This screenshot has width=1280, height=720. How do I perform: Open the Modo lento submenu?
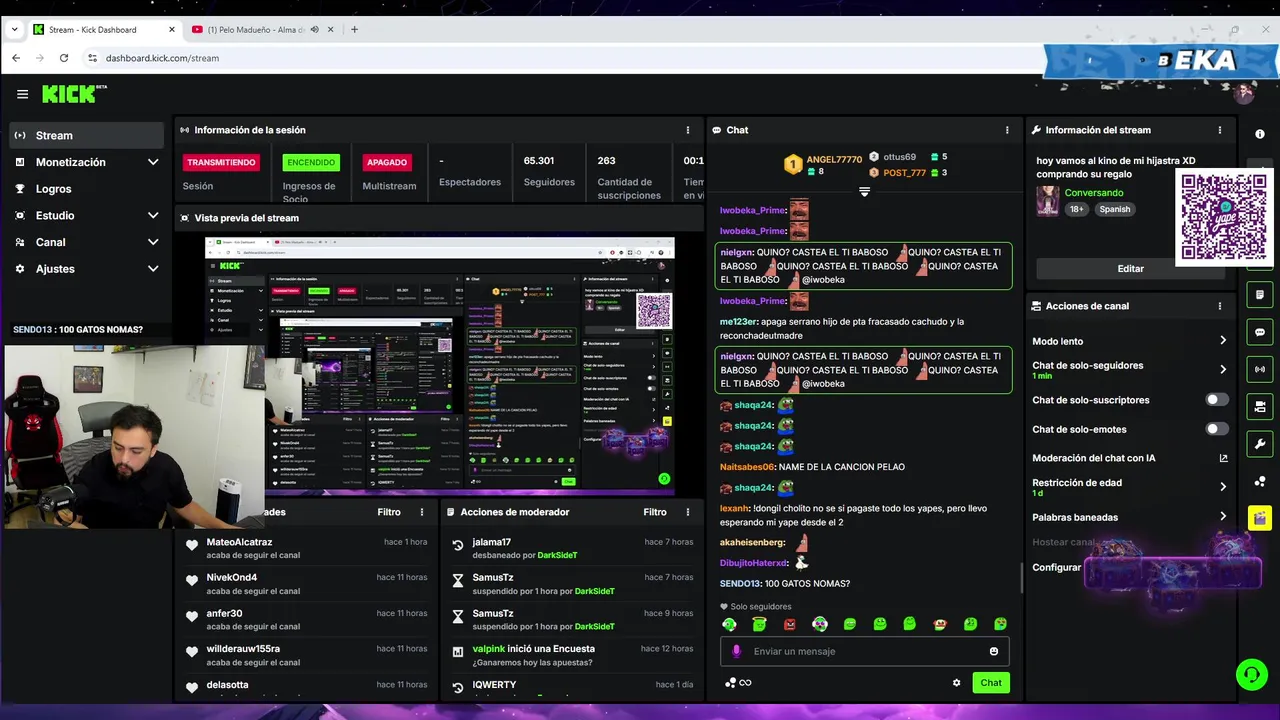[x=1130, y=341]
